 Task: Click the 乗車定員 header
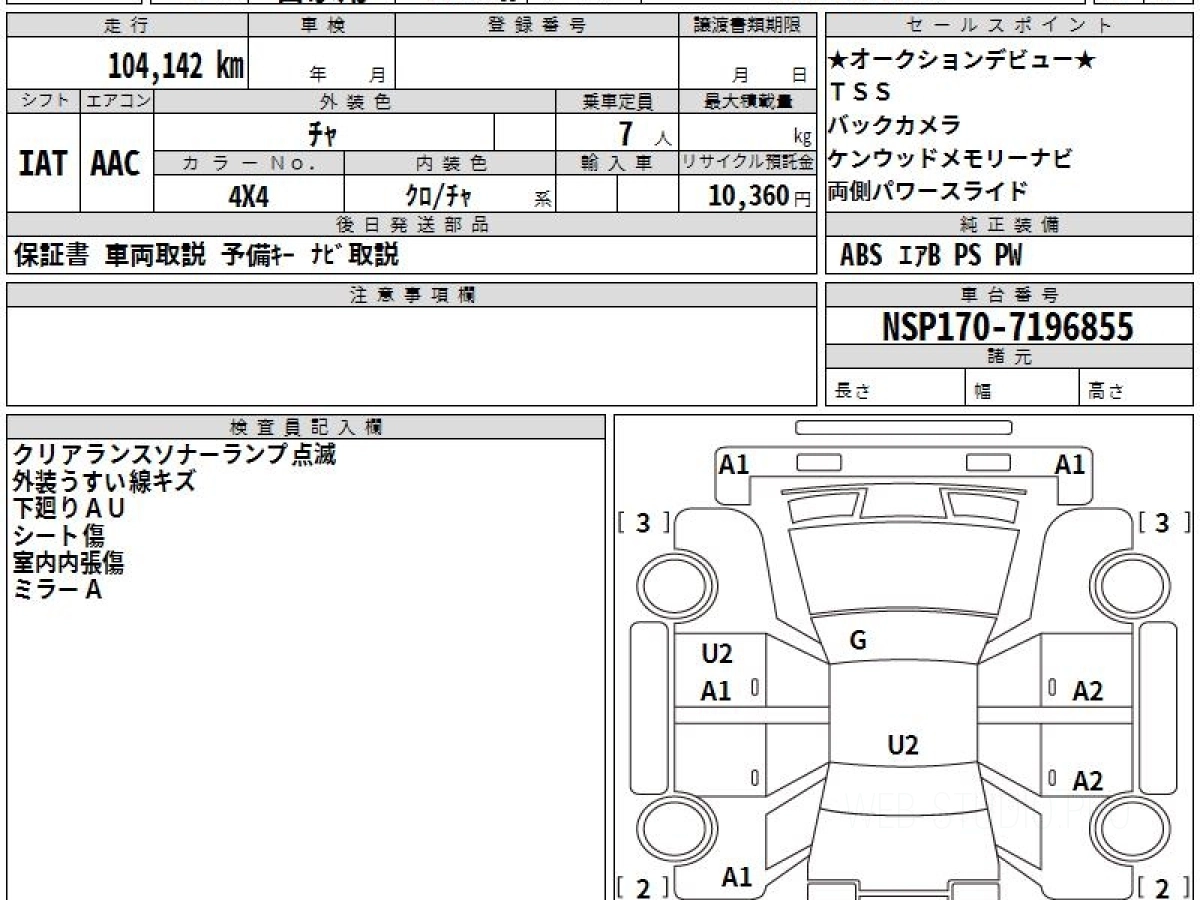[617, 101]
